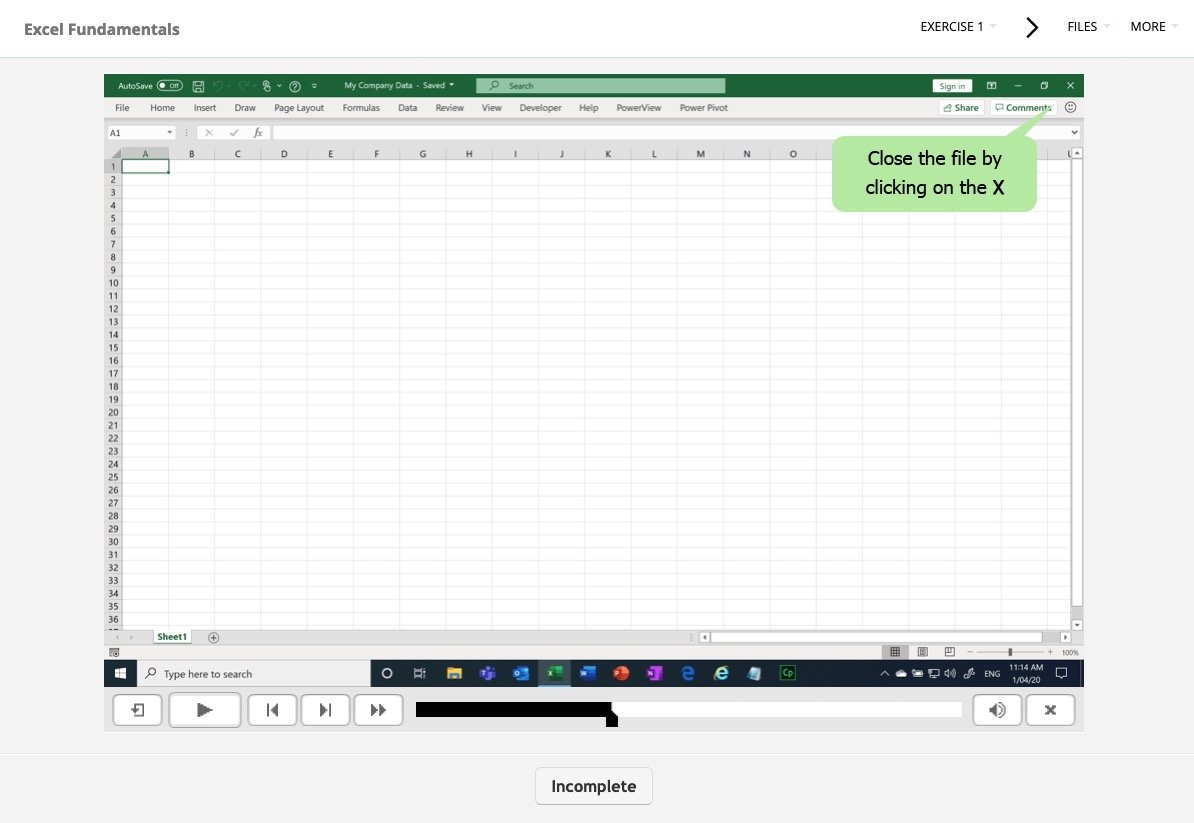The height and width of the screenshot is (823, 1194).
Task: Click the Incomplete button
Action: click(593, 786)
